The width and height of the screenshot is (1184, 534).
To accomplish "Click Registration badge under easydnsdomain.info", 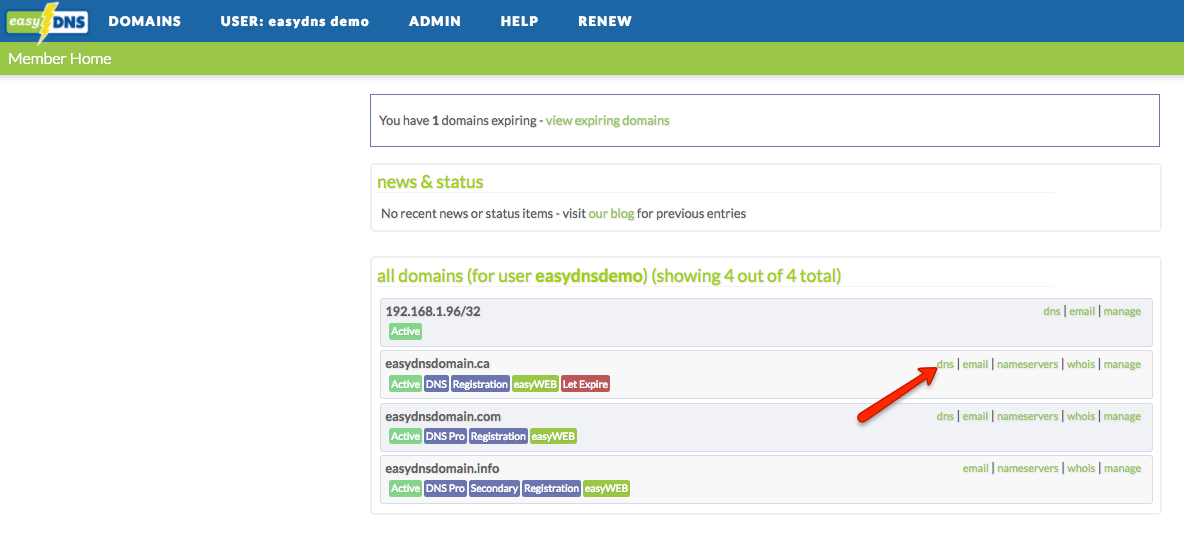I will (x=552, y=489).
